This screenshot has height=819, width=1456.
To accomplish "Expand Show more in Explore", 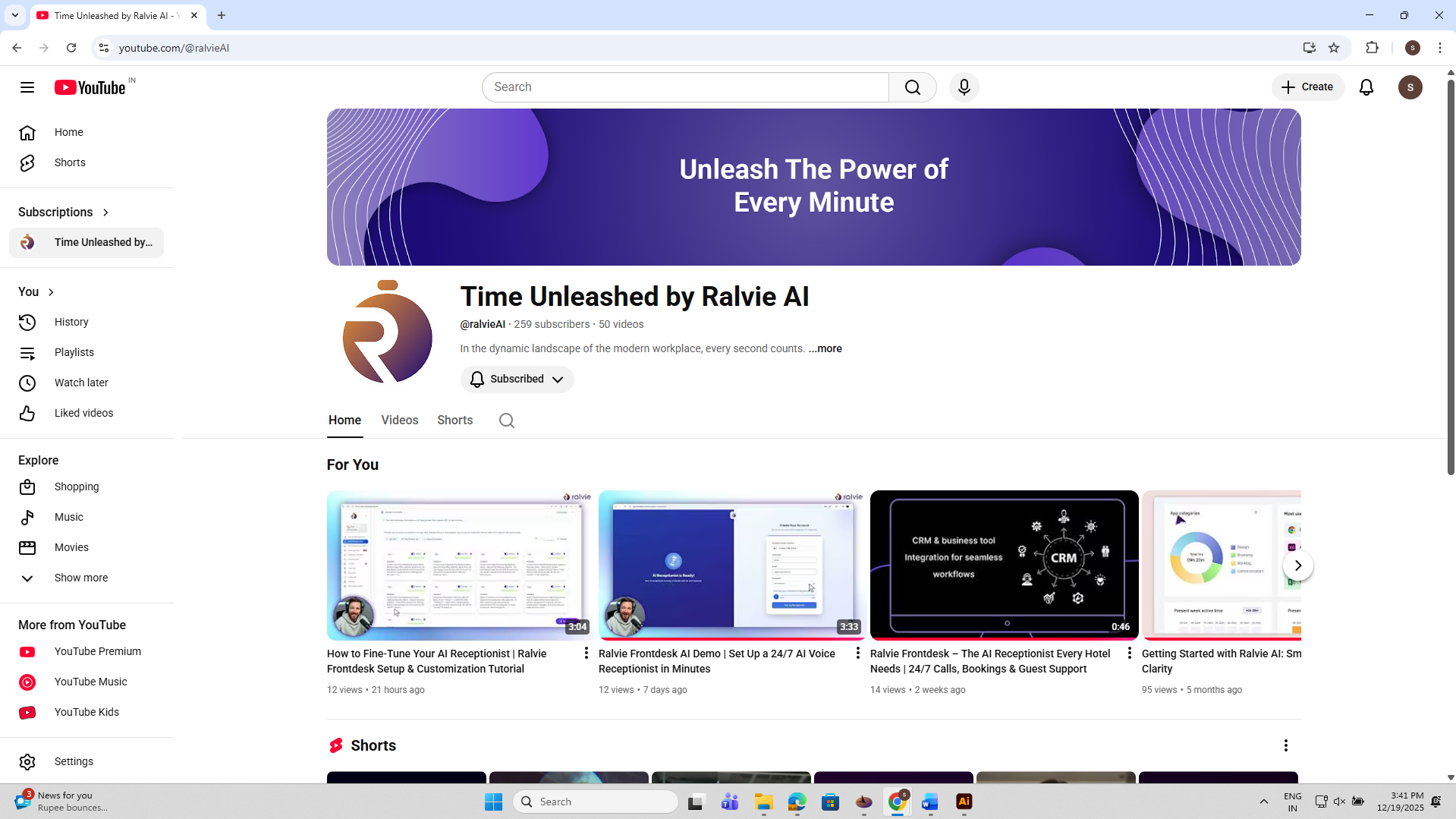I will (x=86, y=578).
